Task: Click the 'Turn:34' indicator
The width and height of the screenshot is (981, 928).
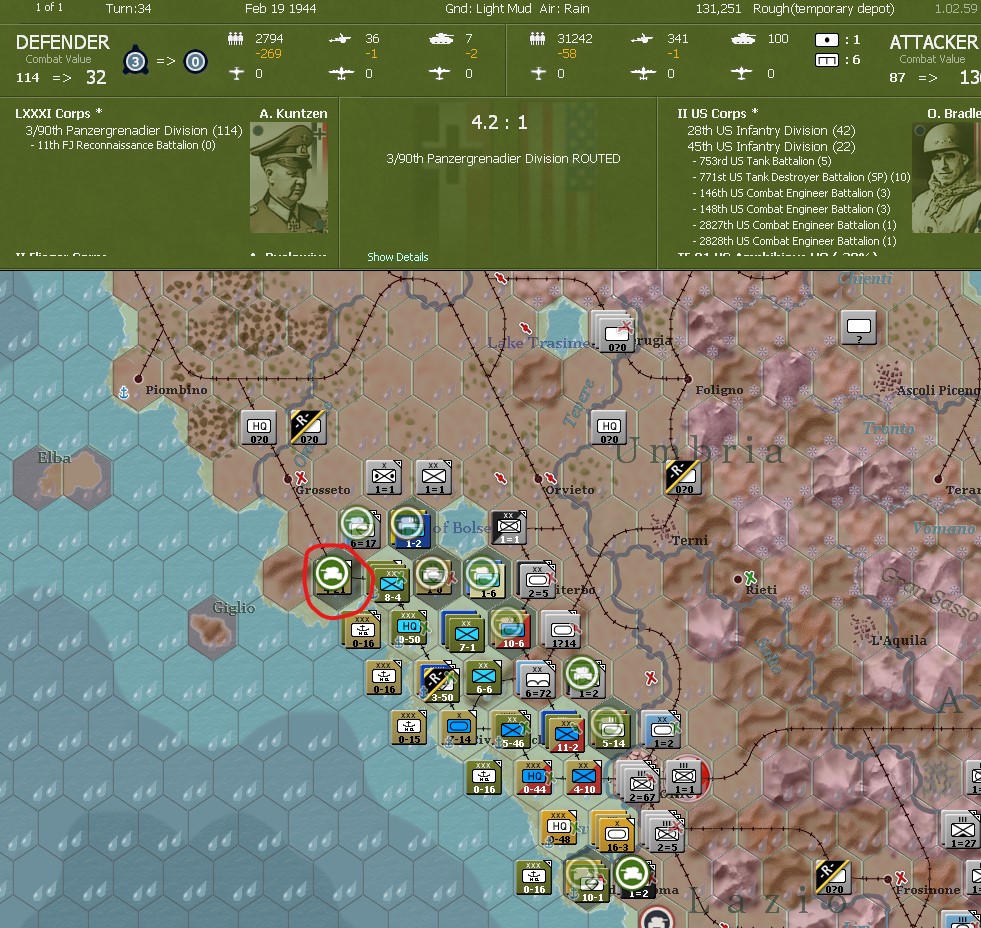Action: [x=128, y=9]
